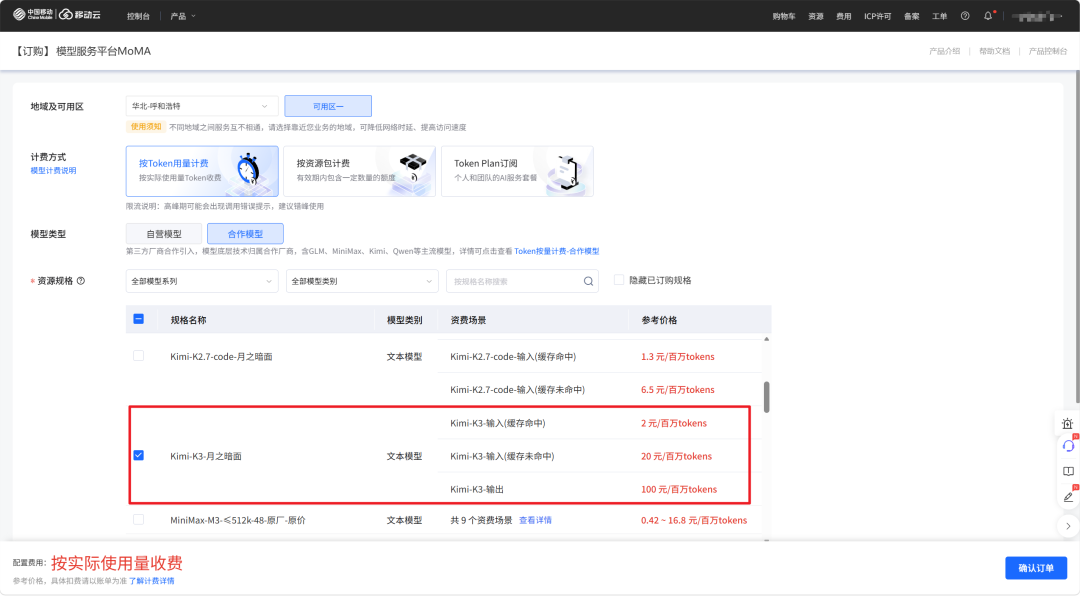This screenshot has height=596, width=1080.
Task: Expand the 产品 menu in top bar
Action: click(x=183, y=16)
